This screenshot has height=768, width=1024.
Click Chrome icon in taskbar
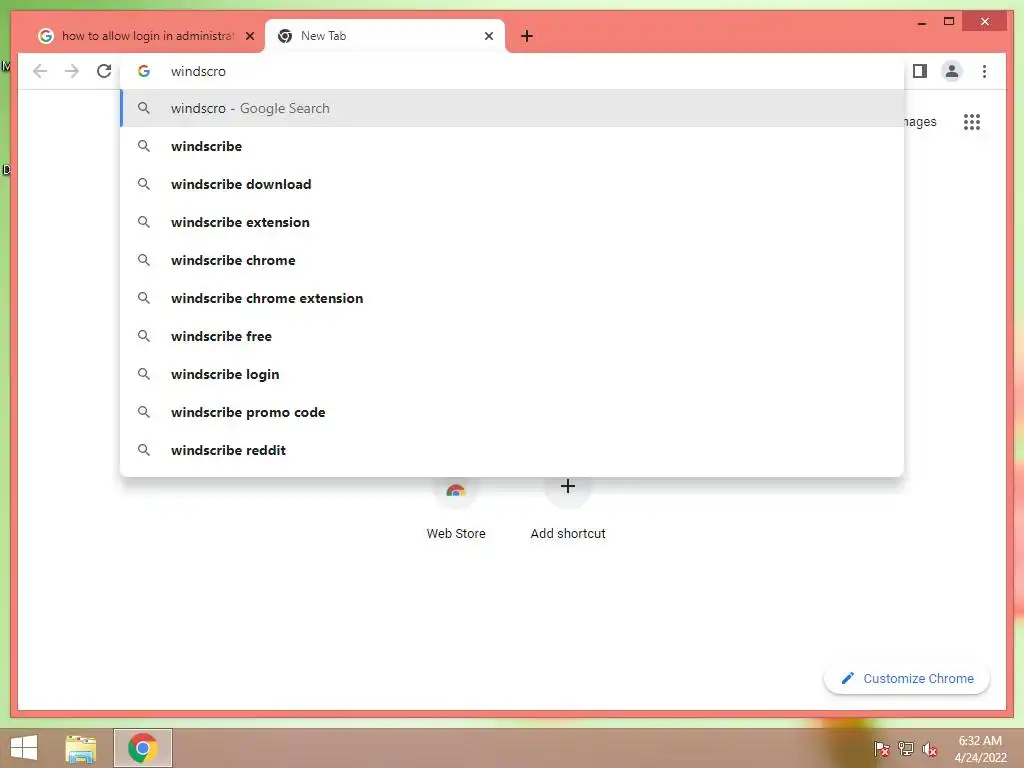point(142,748)
